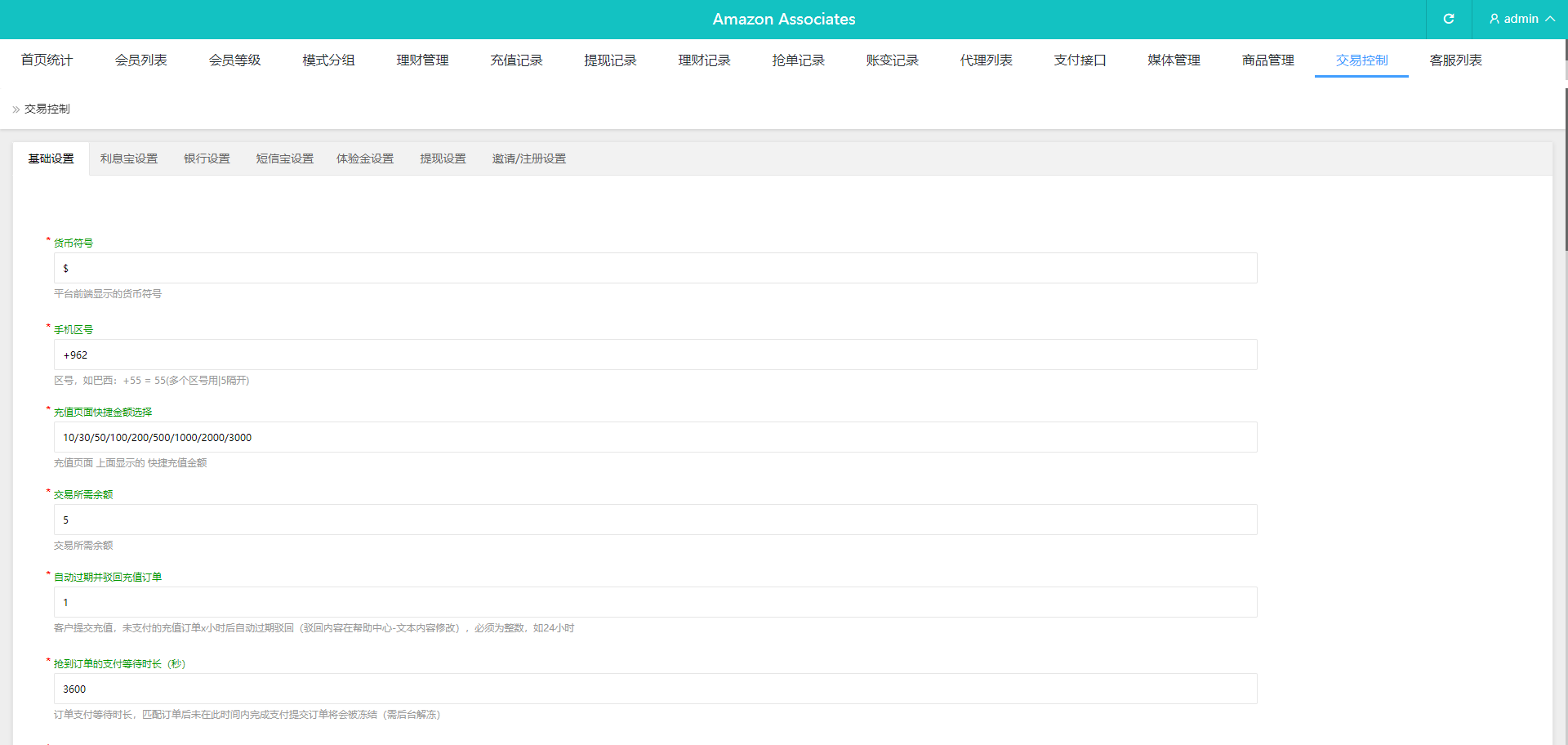Switch to 银行设置 tab
Image resolution: width=1568 pixels, height=745 pixels.
click(x=207, y=158)
